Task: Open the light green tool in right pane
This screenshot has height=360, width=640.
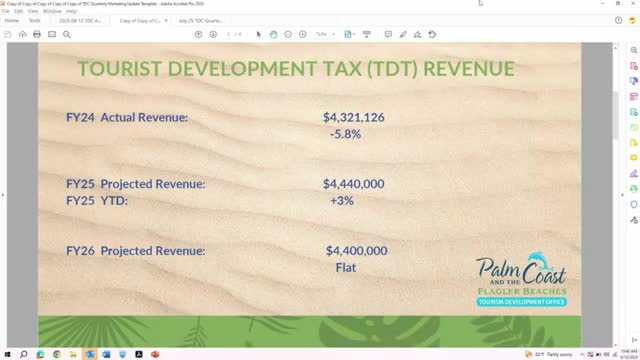Action: point(634,127)
